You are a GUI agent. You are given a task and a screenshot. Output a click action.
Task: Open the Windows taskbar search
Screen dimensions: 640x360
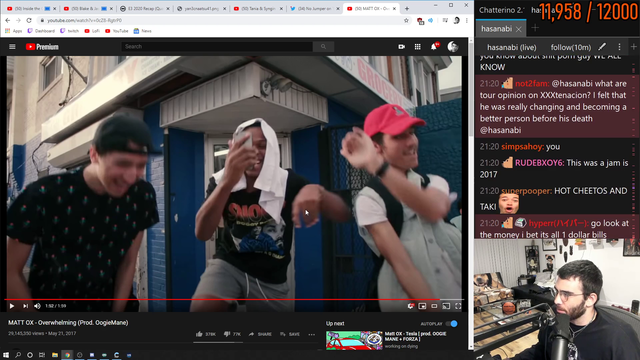18,355
